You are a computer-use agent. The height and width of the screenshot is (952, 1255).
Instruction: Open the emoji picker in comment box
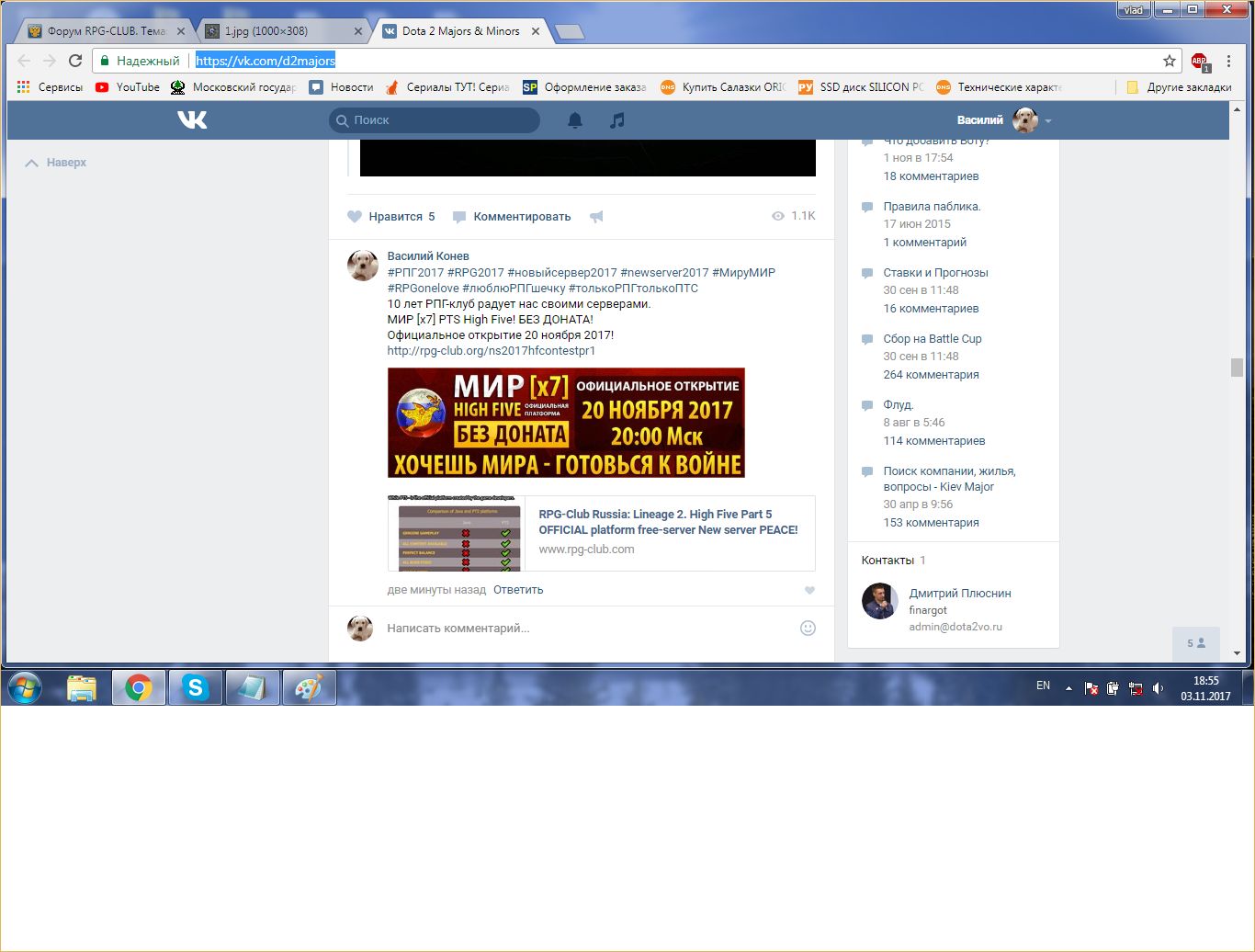coord(808,629)
